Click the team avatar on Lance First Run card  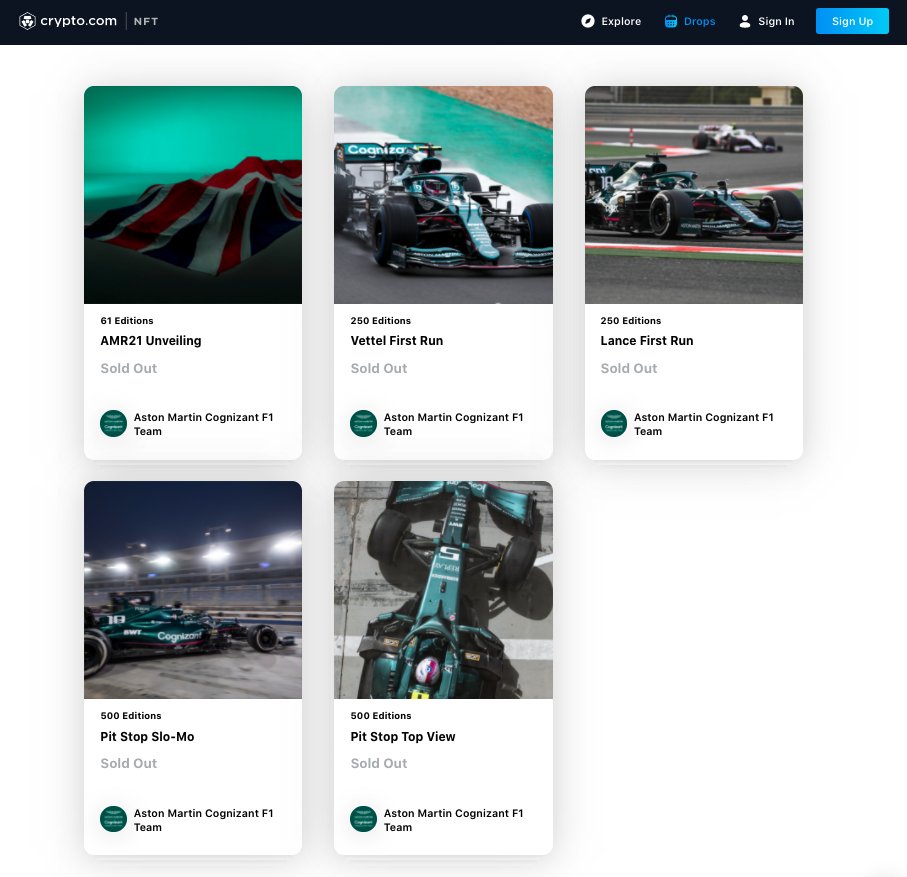point(613,424)
